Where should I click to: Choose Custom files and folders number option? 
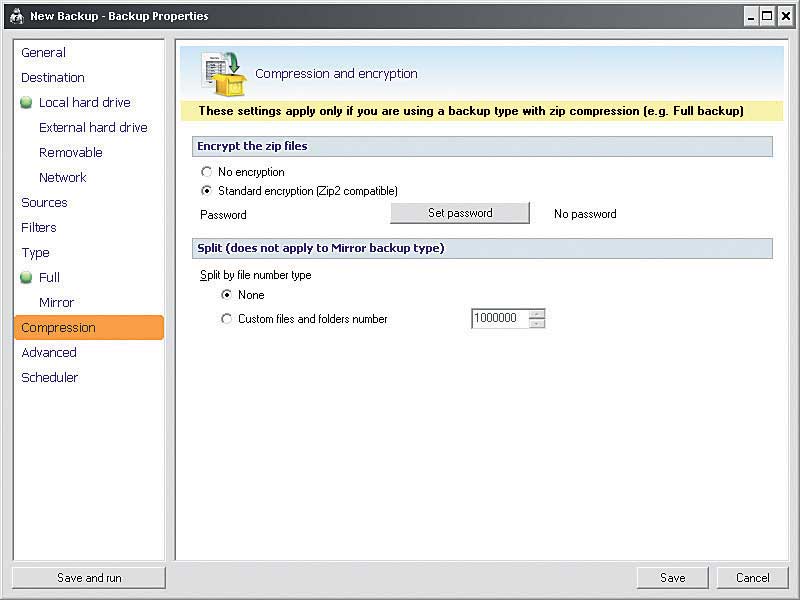point(227,319)
